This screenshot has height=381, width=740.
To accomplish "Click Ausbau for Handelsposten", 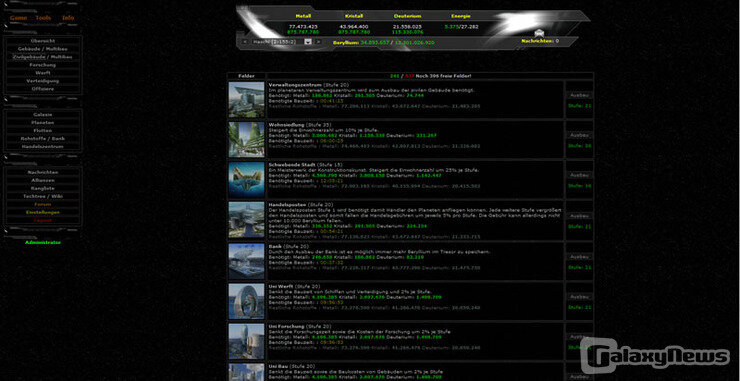I will [579, 216].
